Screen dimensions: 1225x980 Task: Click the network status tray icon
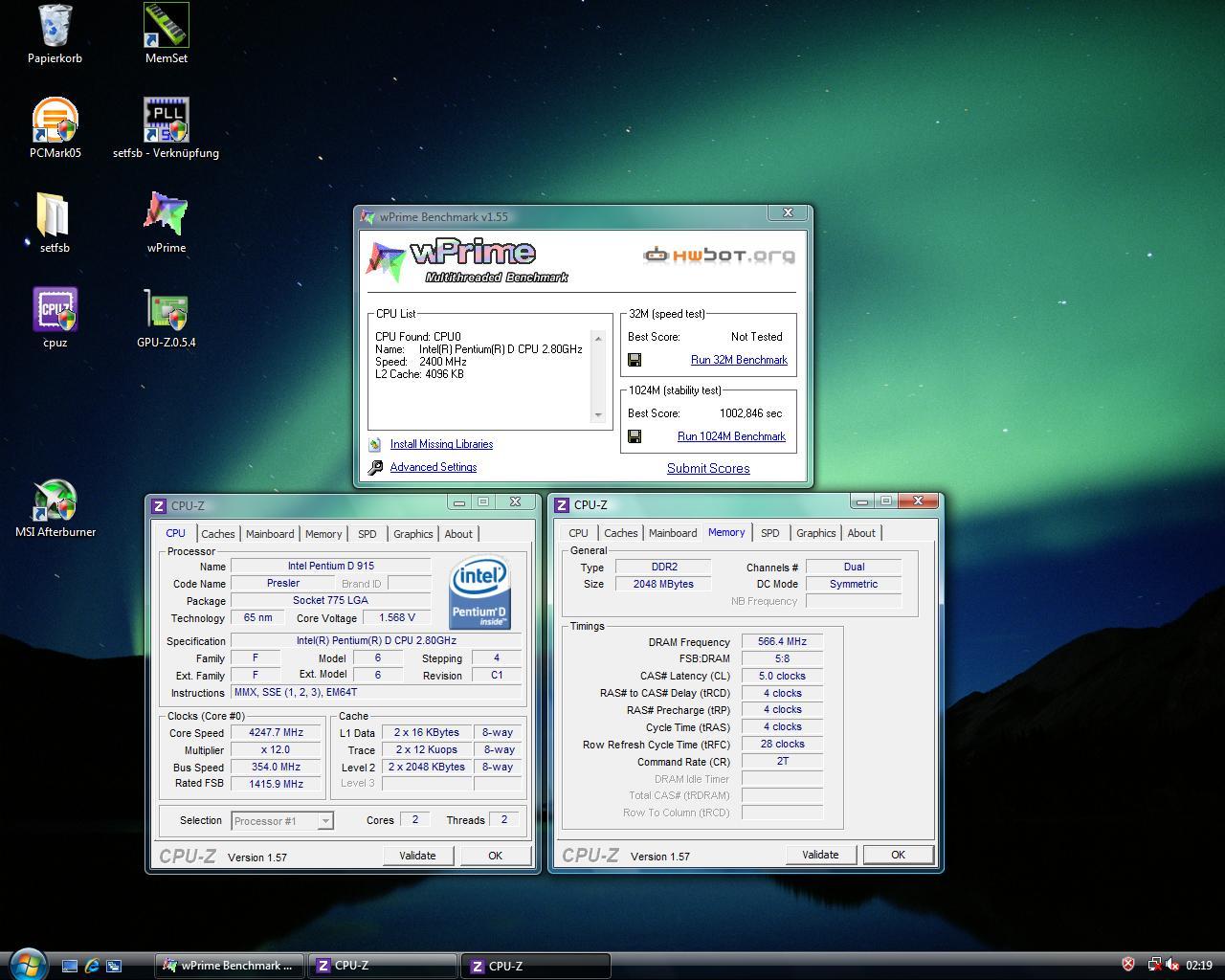(1155, 965)
